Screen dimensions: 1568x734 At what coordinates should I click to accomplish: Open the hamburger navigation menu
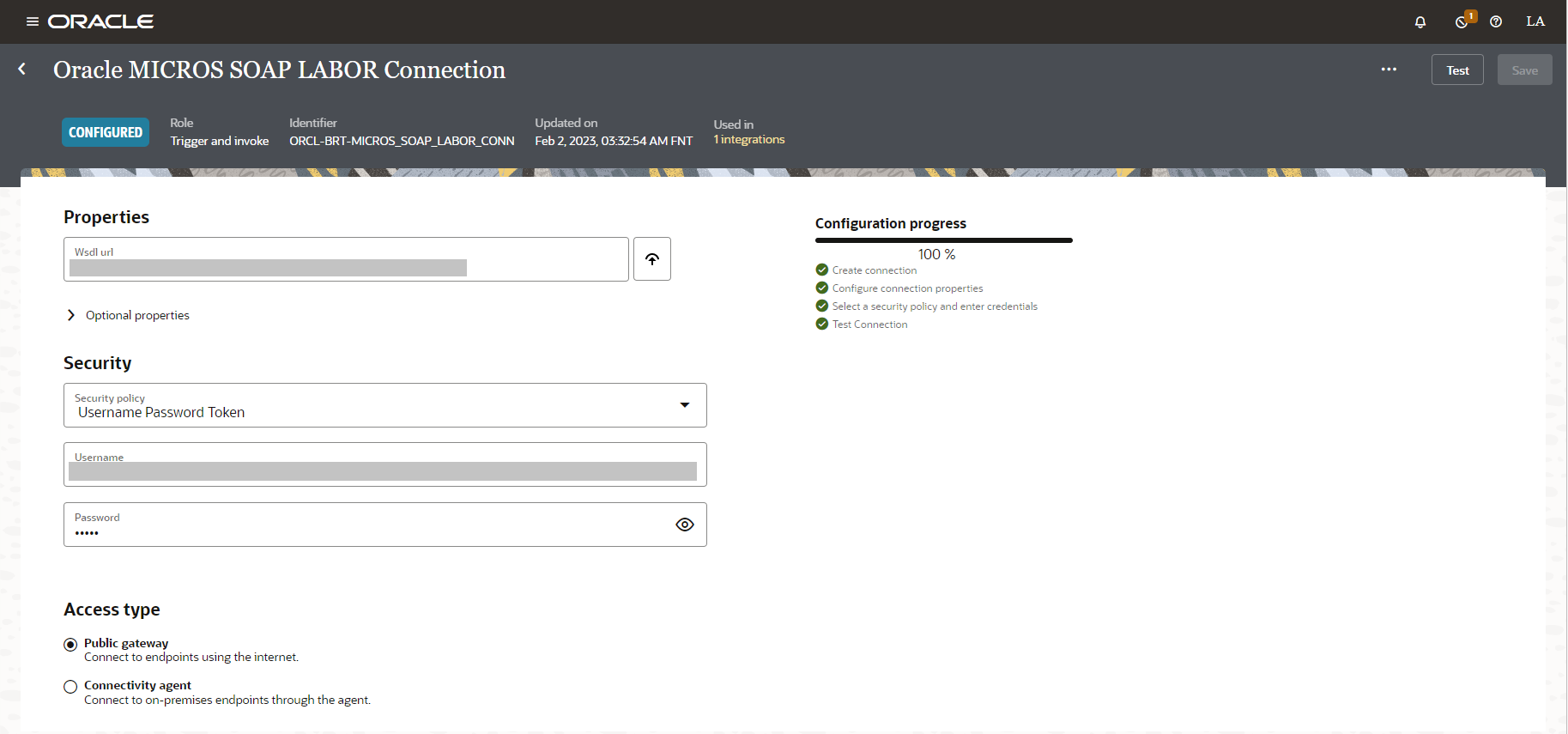click(x=33, y=21)
